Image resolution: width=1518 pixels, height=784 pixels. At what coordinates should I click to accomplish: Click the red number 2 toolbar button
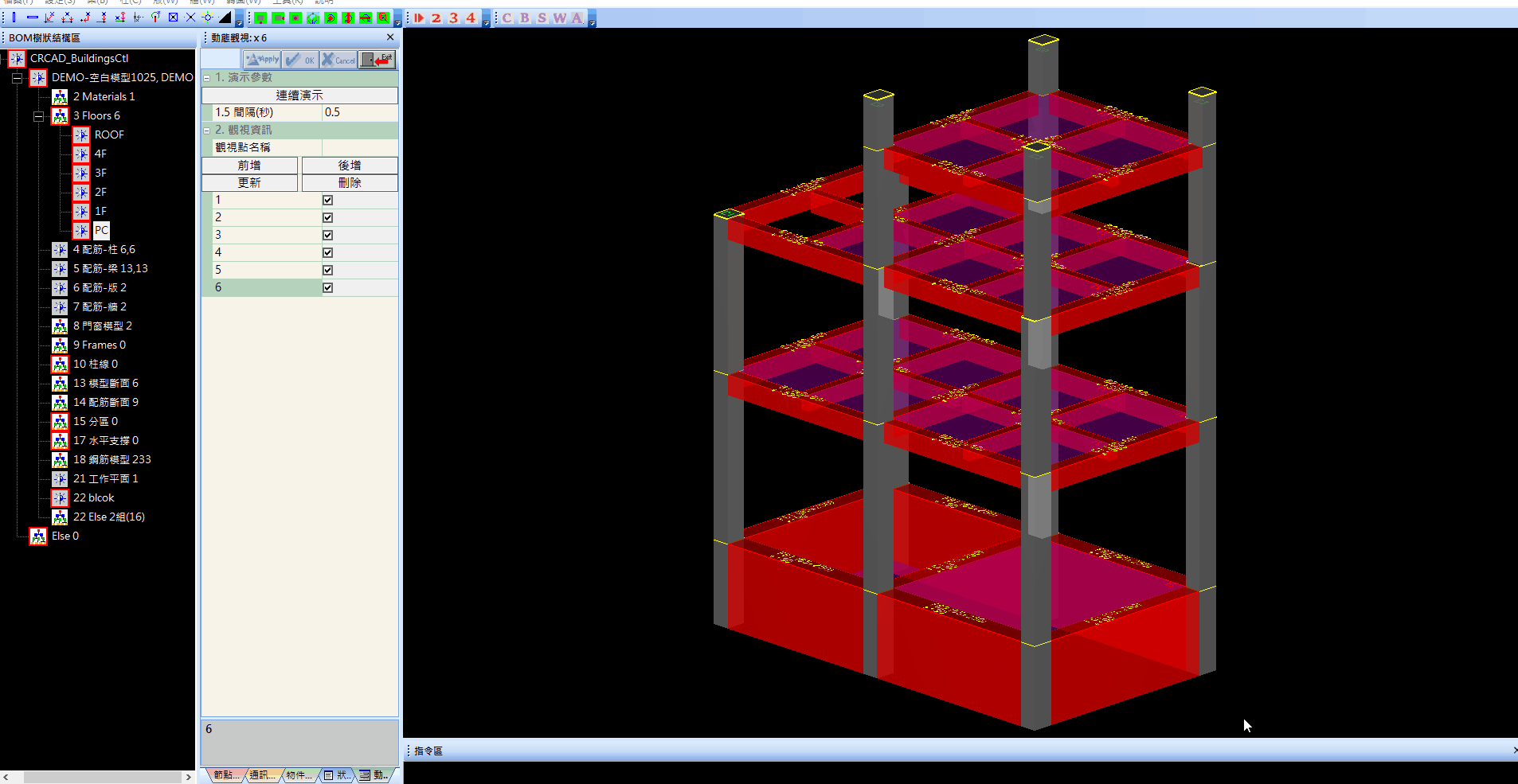436,18
